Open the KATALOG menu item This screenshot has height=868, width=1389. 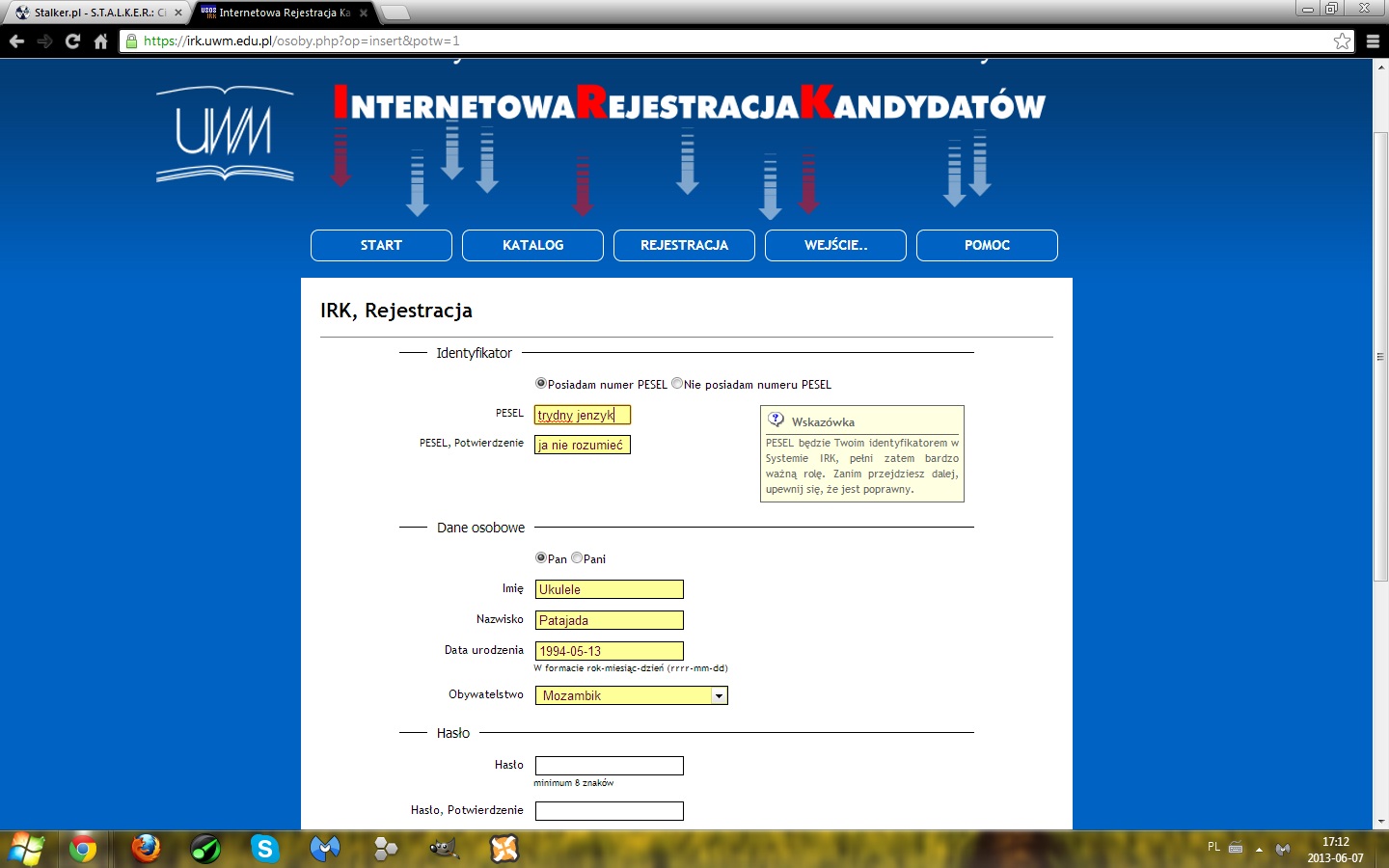click(x=532, y=246)
